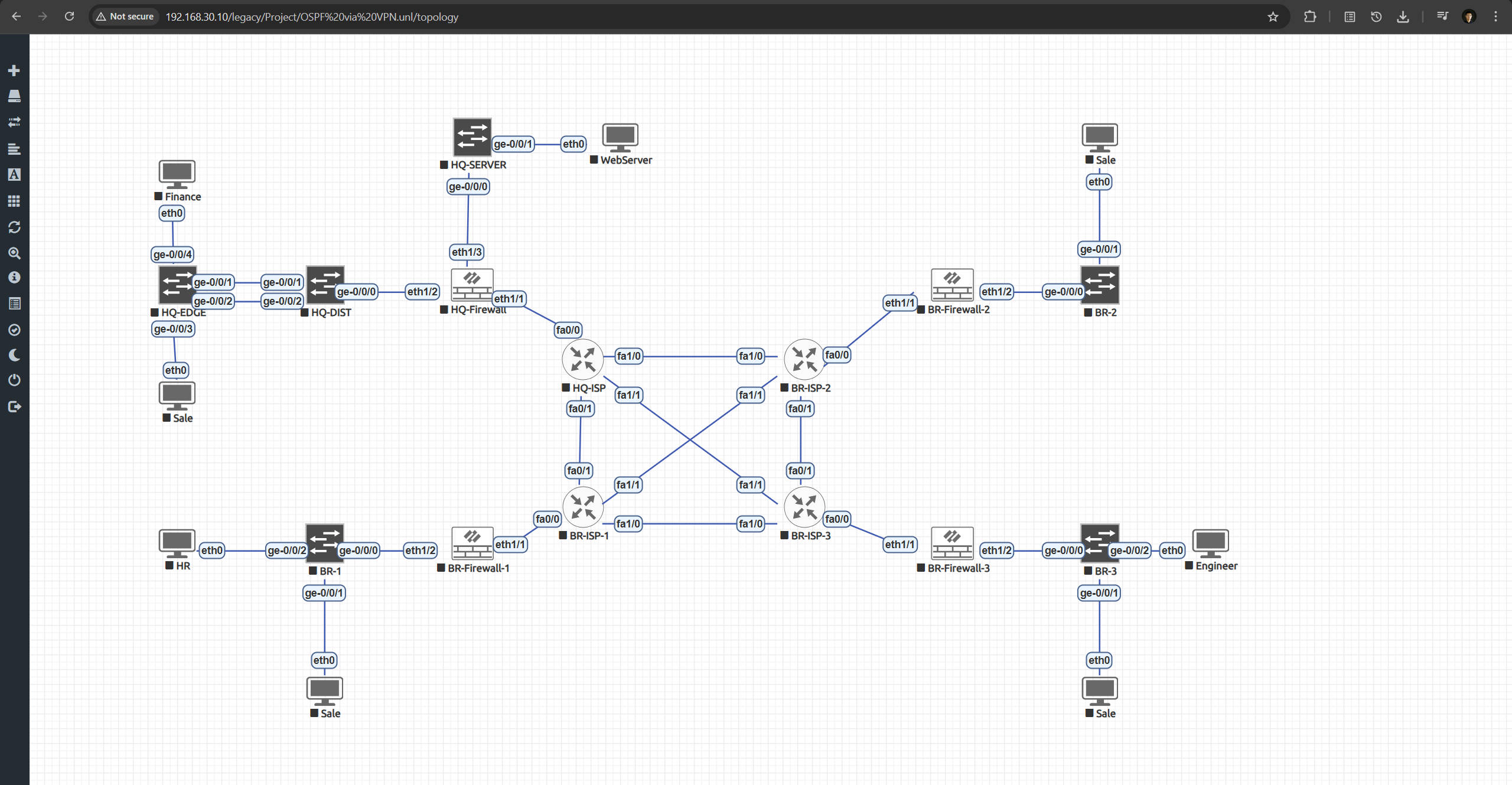Click the Add an object plus icon

[14, 71]
